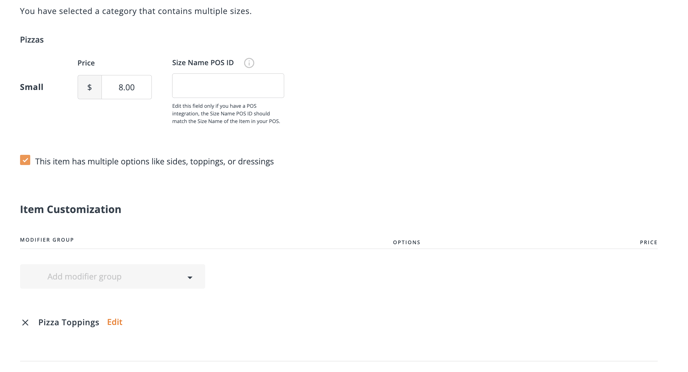Click the POS integration helper text
The height and width of the screenshot is (372, 688).
point(226,114)
